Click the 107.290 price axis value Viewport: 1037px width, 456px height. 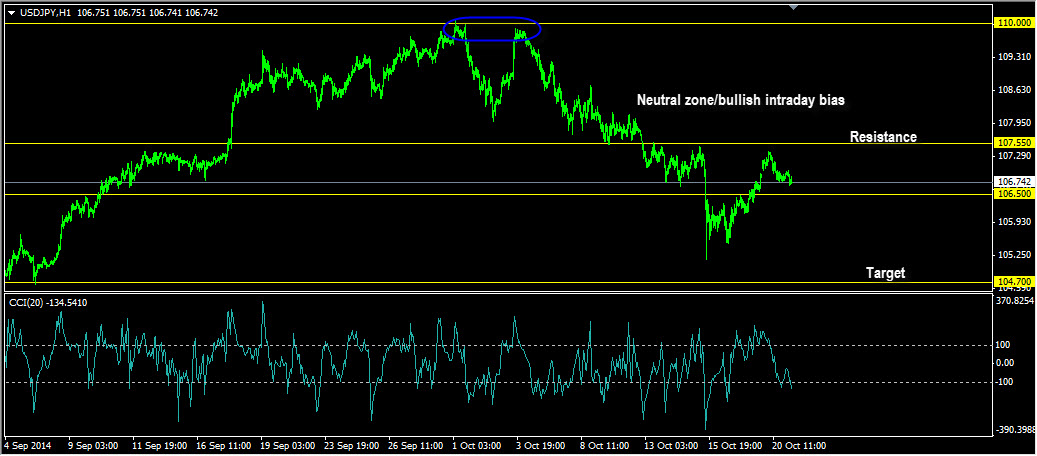click(1015, 156)
